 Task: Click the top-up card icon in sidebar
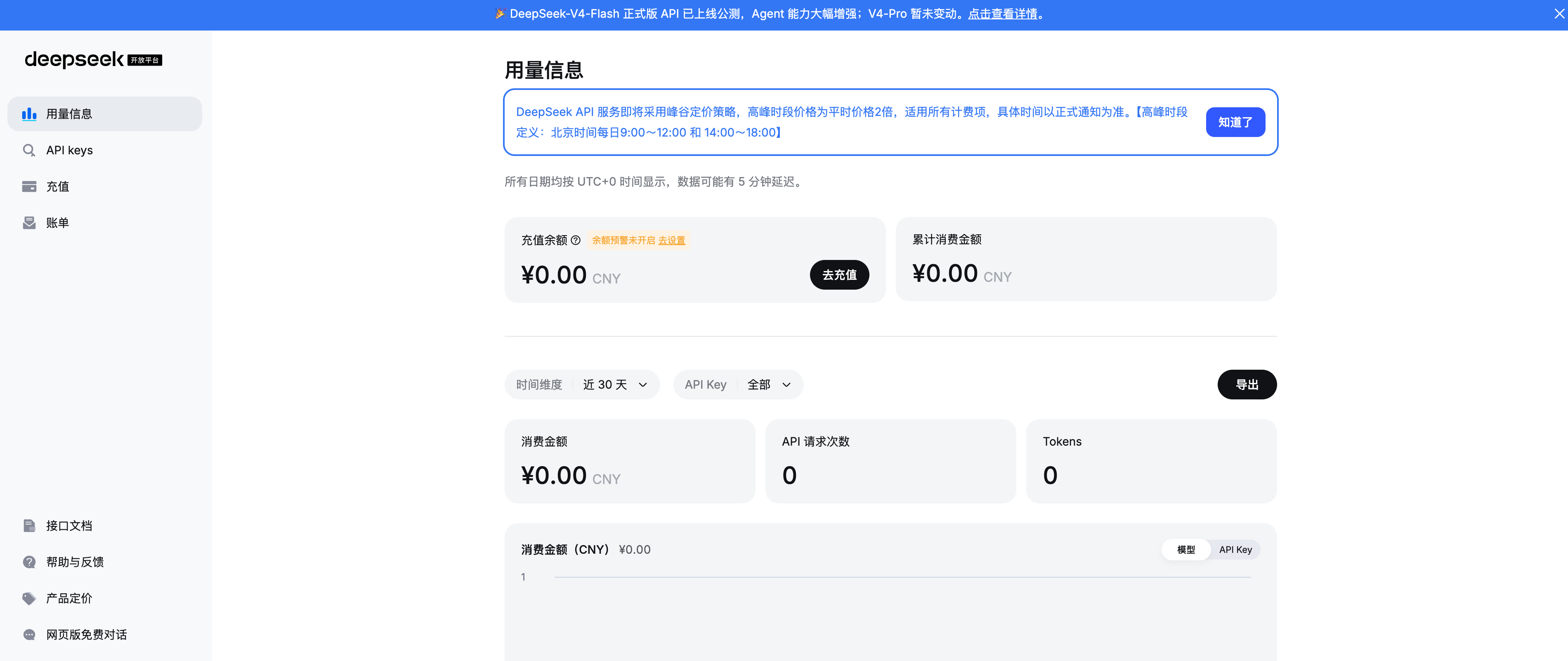(x=29, y=186)
